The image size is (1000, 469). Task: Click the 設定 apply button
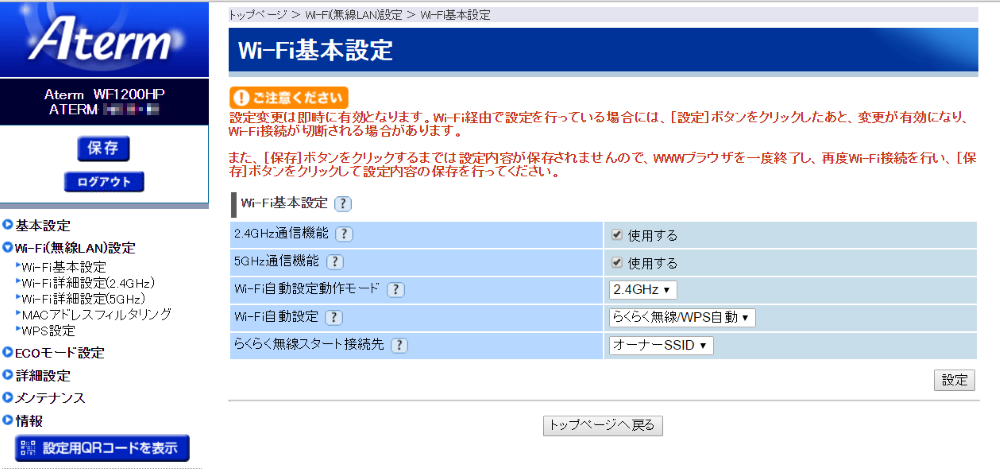pos(954,380)
